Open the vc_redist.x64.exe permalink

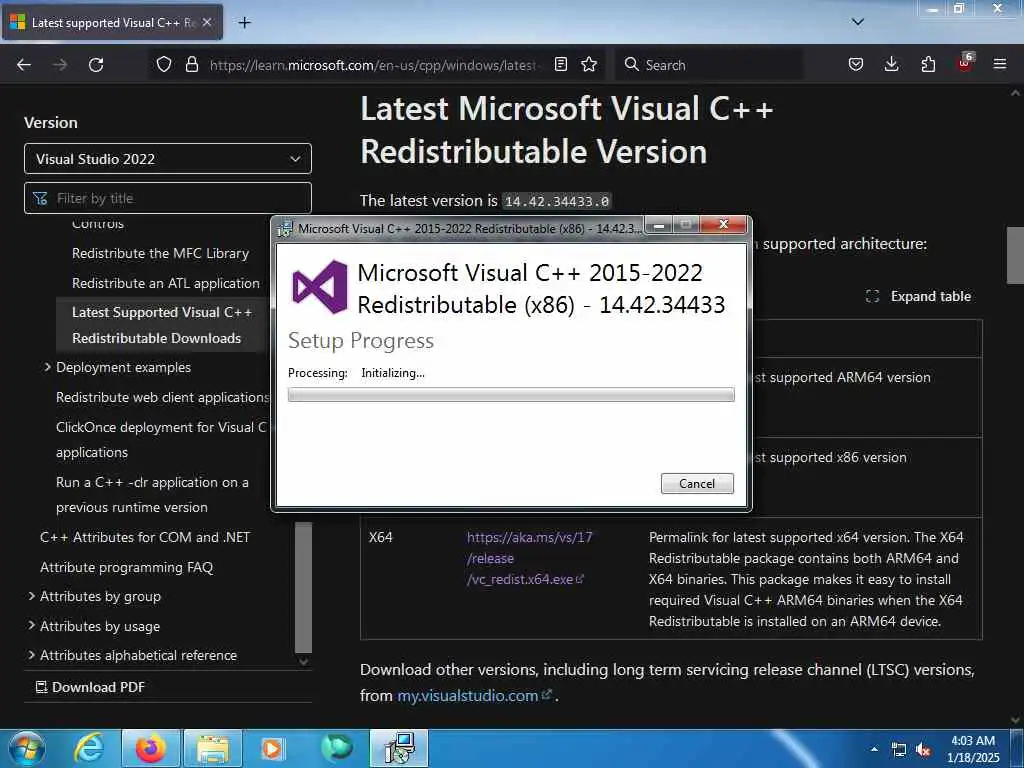(529, 558)
